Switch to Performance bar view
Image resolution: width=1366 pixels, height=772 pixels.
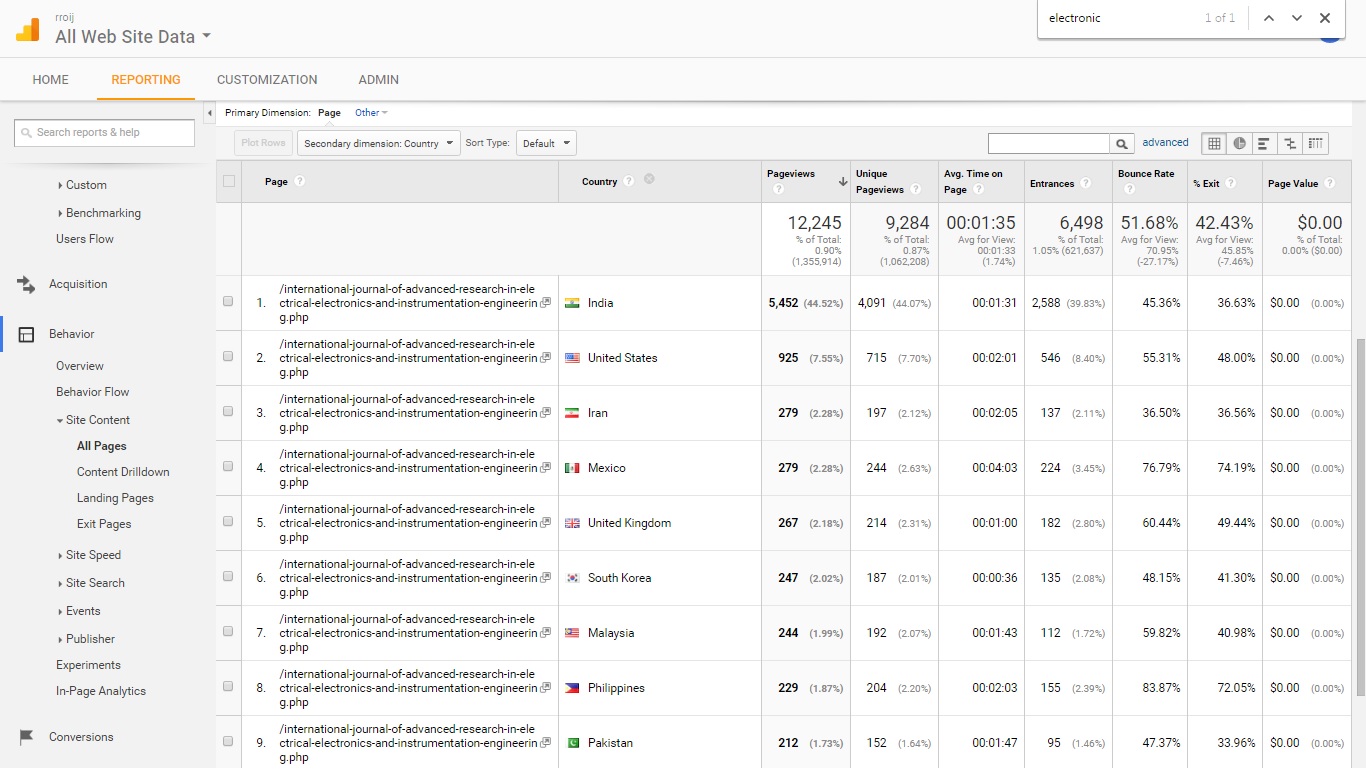click(x=1264, y=143)
